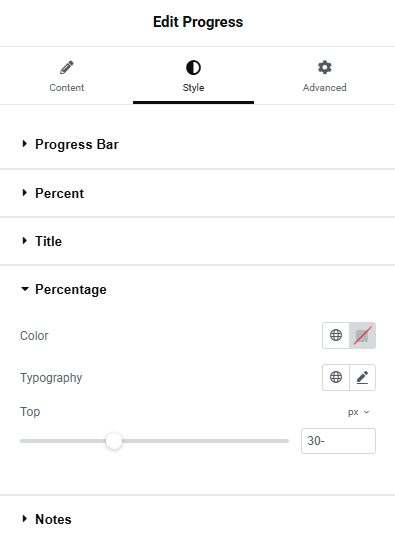Viewport: 395px width, 534px height.
Task: Expand the Progress Bar section
Action: pyautogui.click(x=77, y=144)
